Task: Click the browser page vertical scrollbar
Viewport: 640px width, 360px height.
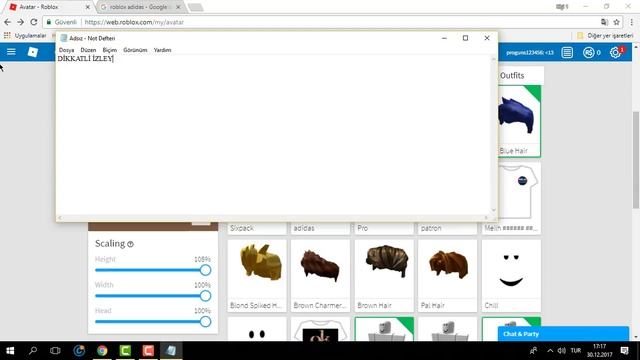Action: pyautogui.click(x=636, y=159)
